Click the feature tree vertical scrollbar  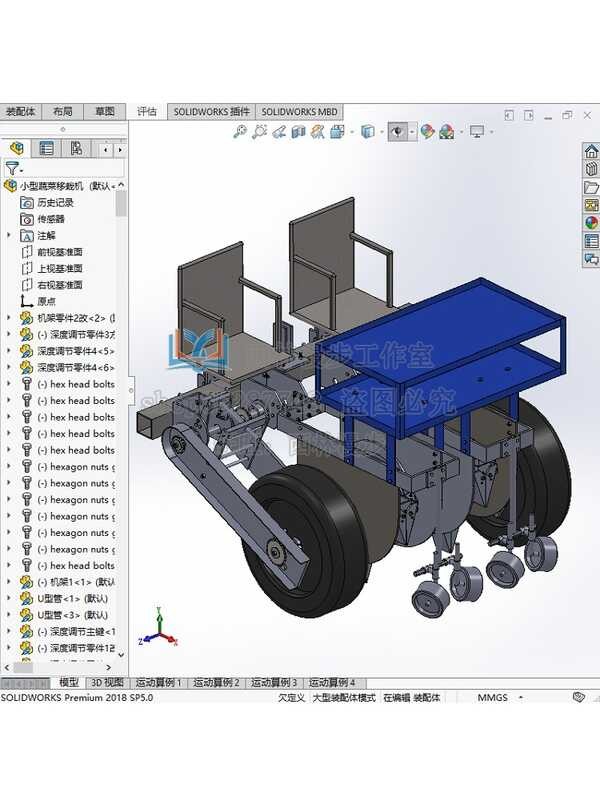tap(121, 204)
